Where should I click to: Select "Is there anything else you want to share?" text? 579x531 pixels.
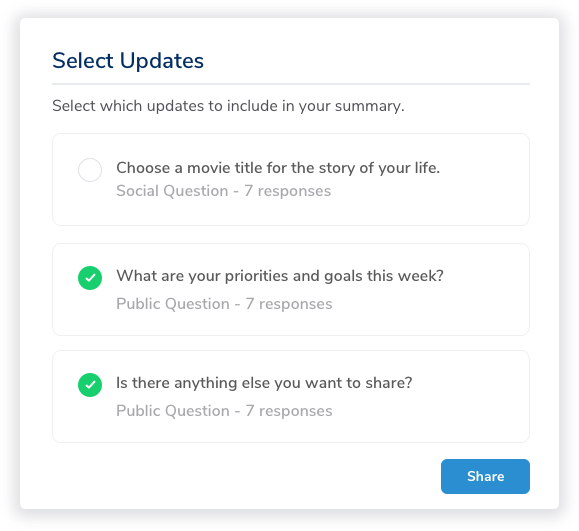(x=264, y=383)
